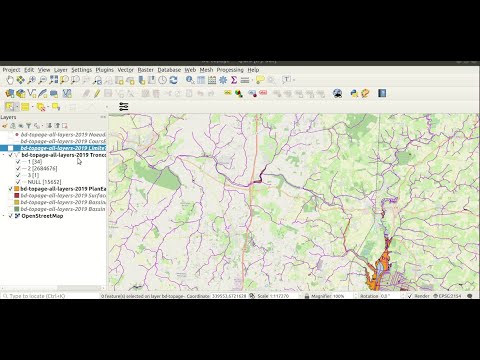Click the Toggle Editing pencil icon
The image size is (480, 360).
tap(97, 94)
